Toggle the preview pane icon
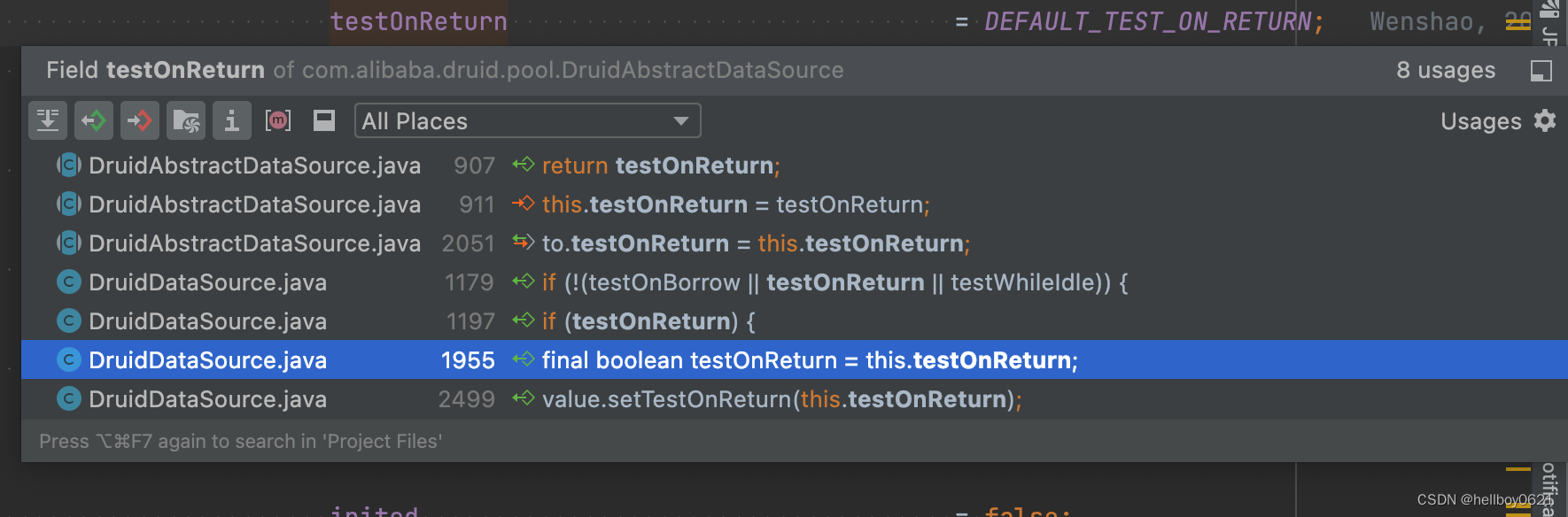 click(x=324, y=120)
